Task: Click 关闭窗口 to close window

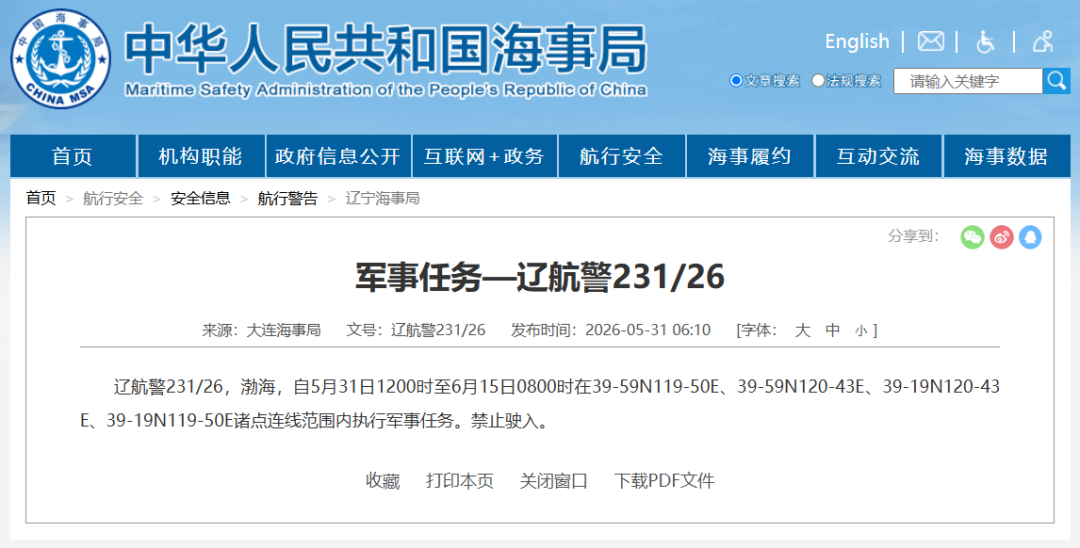Action: coord(553,481)
